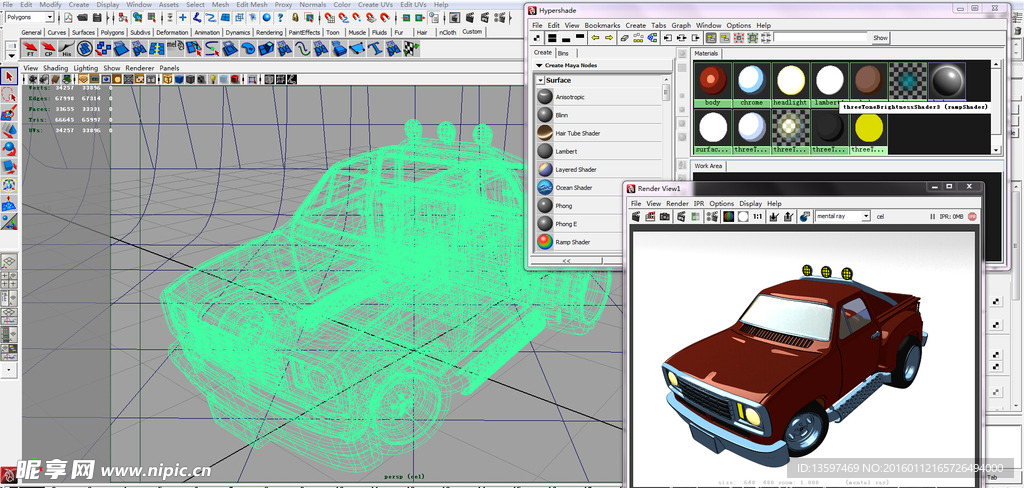Toggle Hypershade top panel only view
Viewport: 1024px width, 488px height.
[x=580, y=38]
